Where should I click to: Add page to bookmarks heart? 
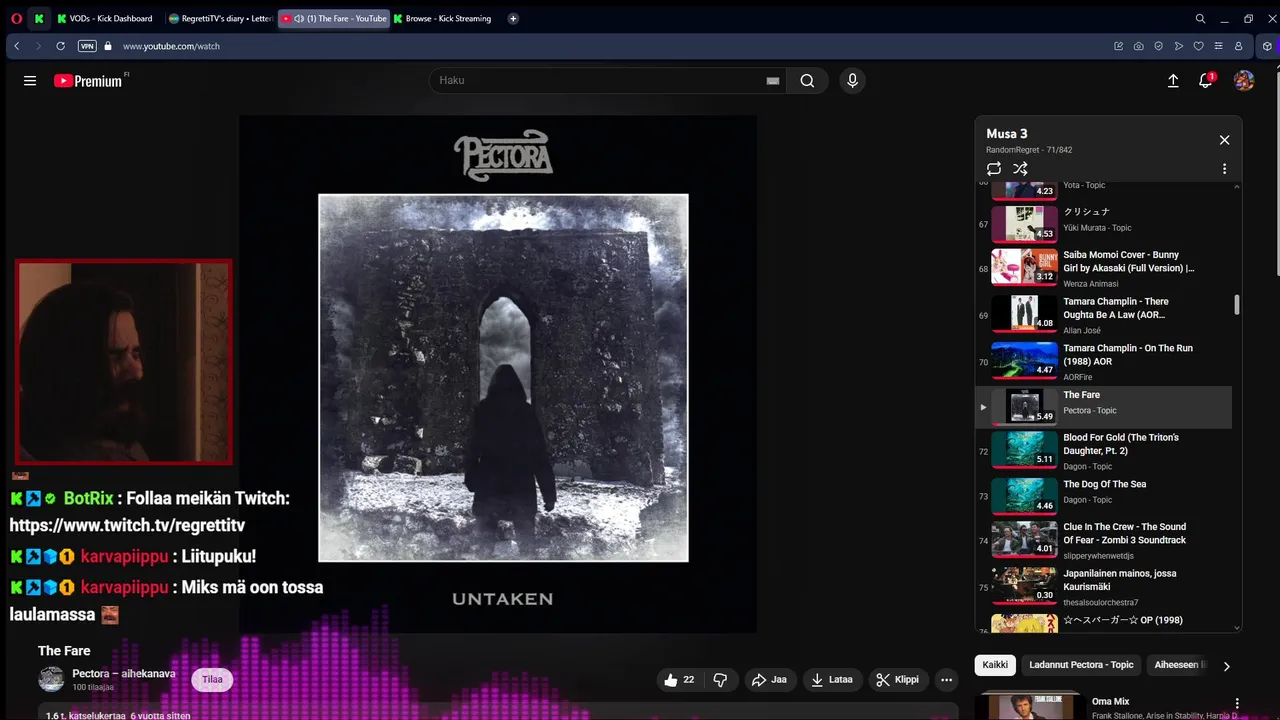point(1198,46)
